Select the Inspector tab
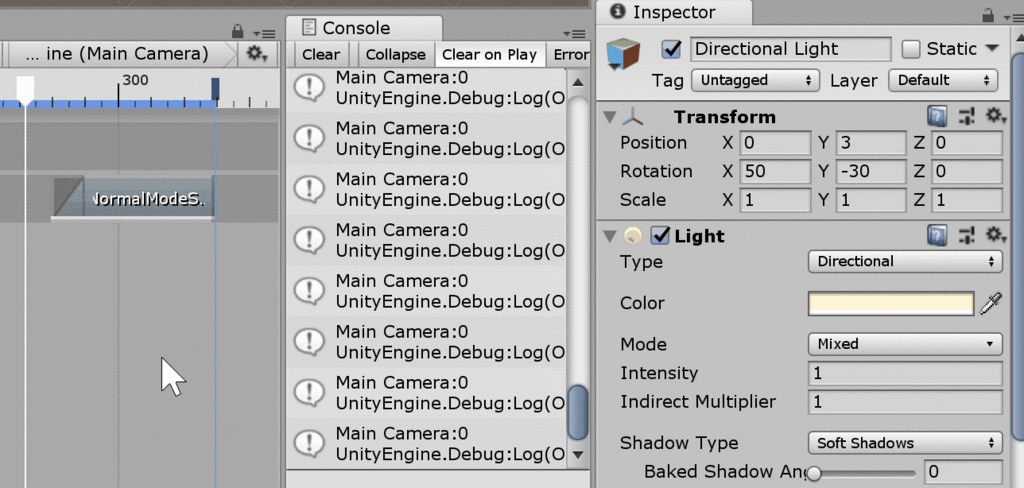Image resolution: width=1024 pixels, height=488 pixels. 673,12
